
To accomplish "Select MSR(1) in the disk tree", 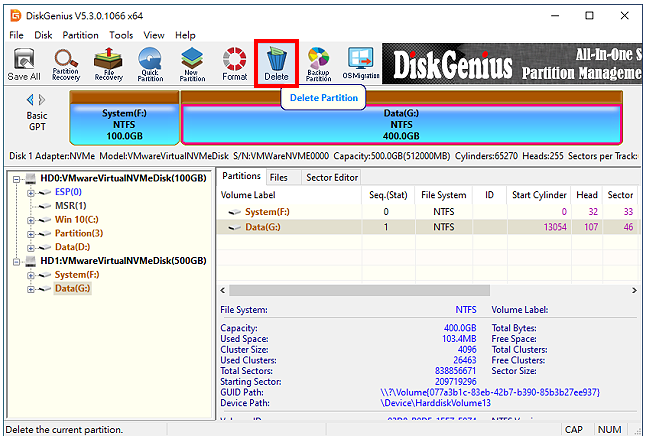I will tap(70, 206).
